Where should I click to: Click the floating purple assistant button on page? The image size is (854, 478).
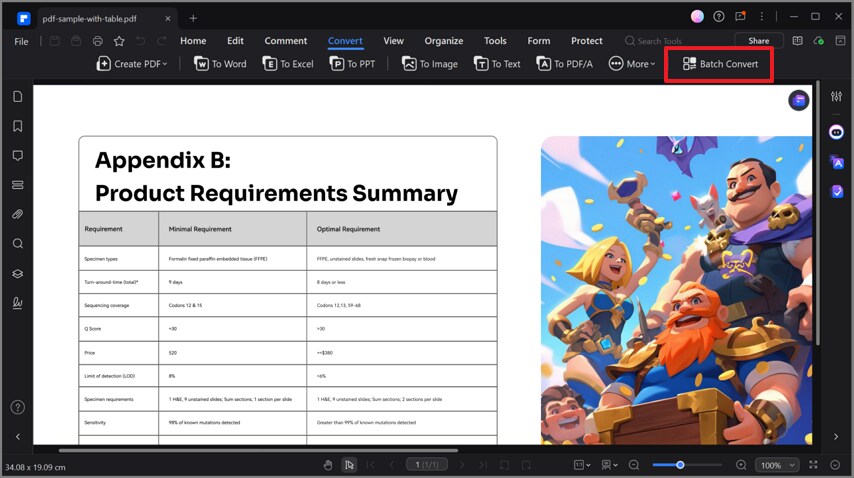point(798,100)
